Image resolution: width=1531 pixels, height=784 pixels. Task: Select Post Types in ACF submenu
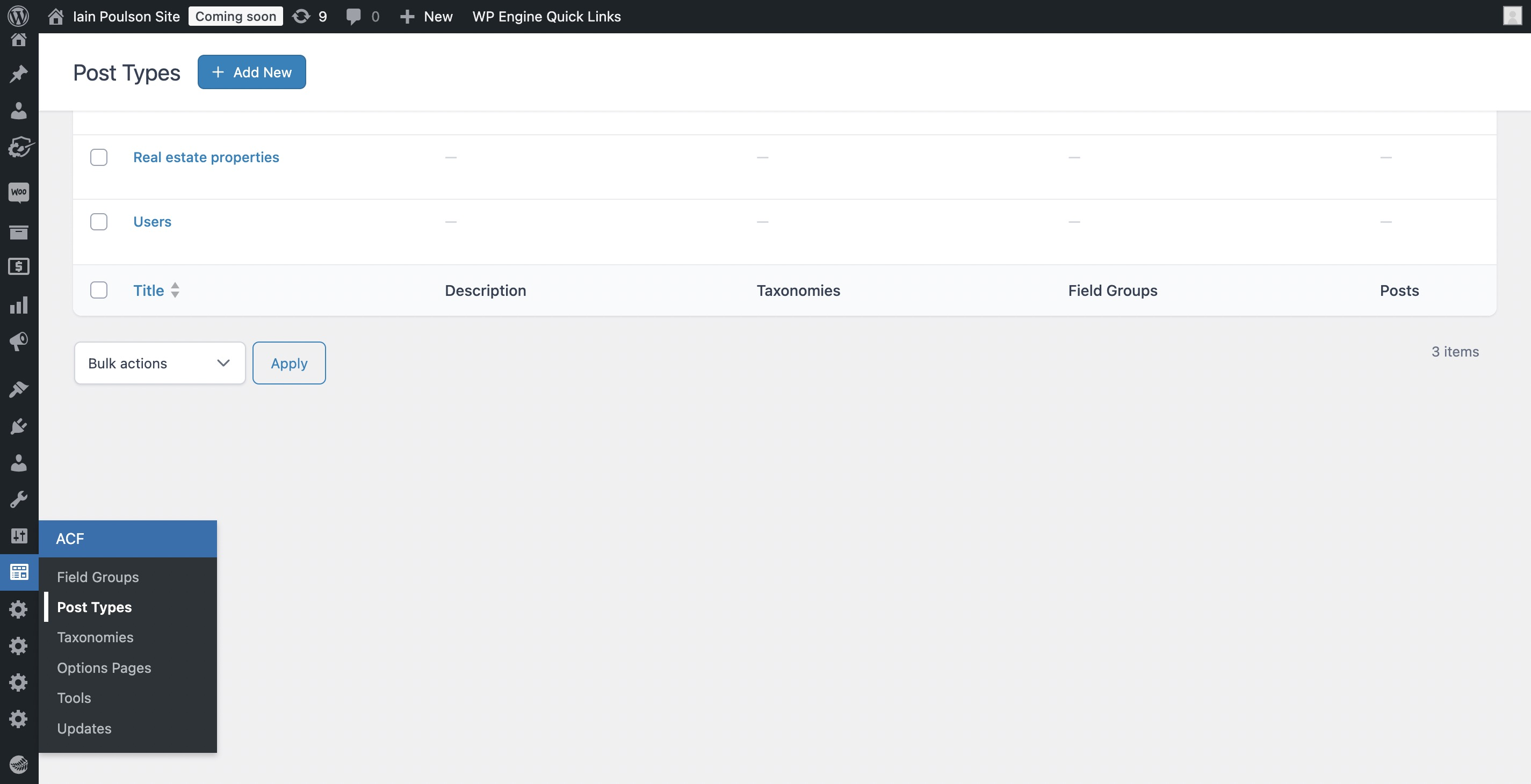pos(95,607)
